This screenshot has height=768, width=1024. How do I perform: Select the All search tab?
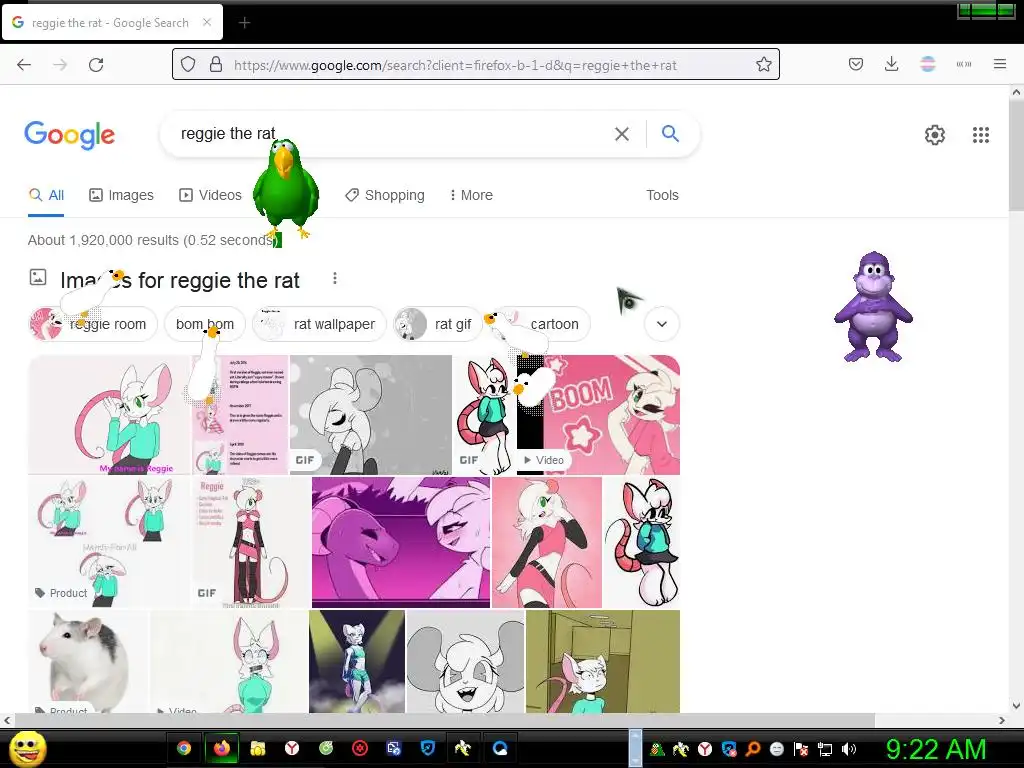click(x=46, y=195)
